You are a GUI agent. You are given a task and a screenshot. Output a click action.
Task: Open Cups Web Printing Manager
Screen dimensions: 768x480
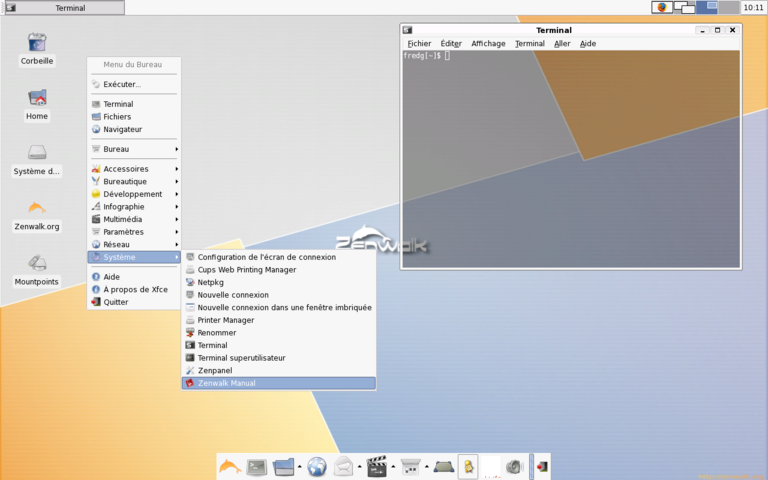point(279,270)
